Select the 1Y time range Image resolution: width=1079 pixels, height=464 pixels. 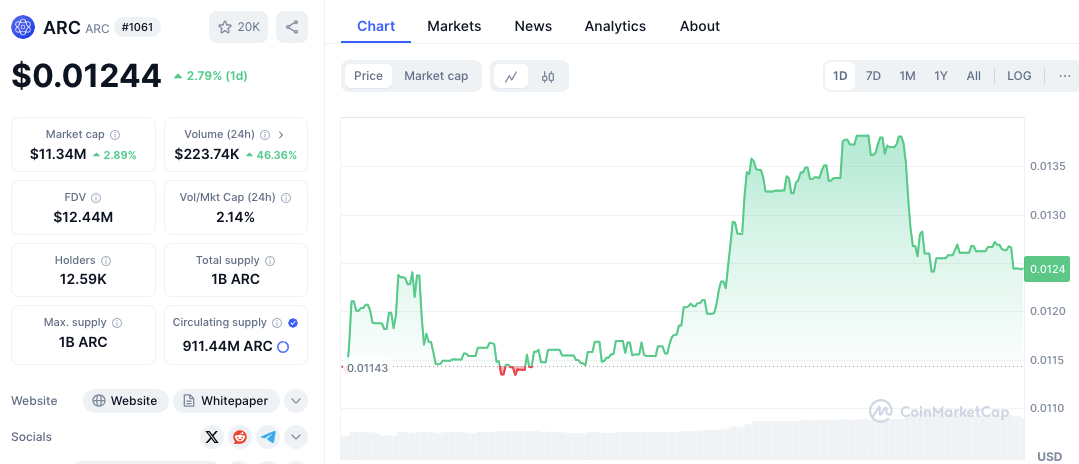tap(941, 76)
